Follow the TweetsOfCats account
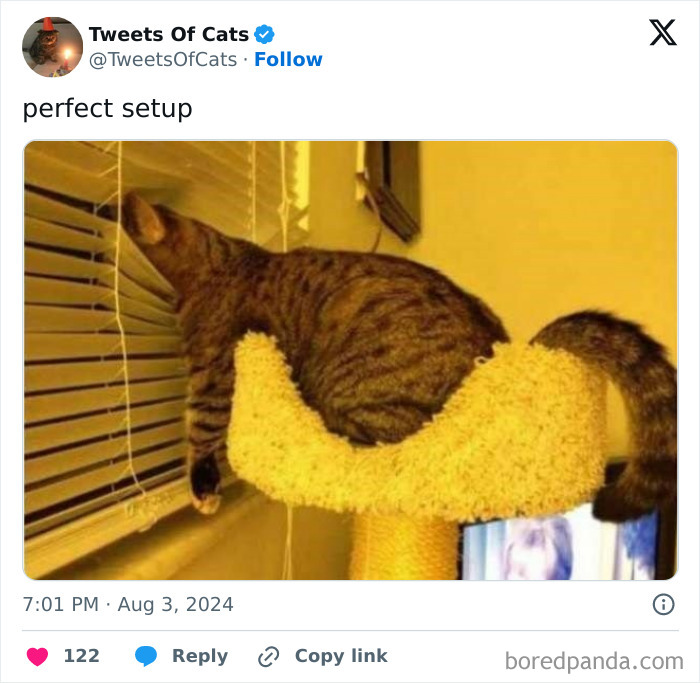Image resolution: width=700 pixels, height=683 pixels. point(288,60)
